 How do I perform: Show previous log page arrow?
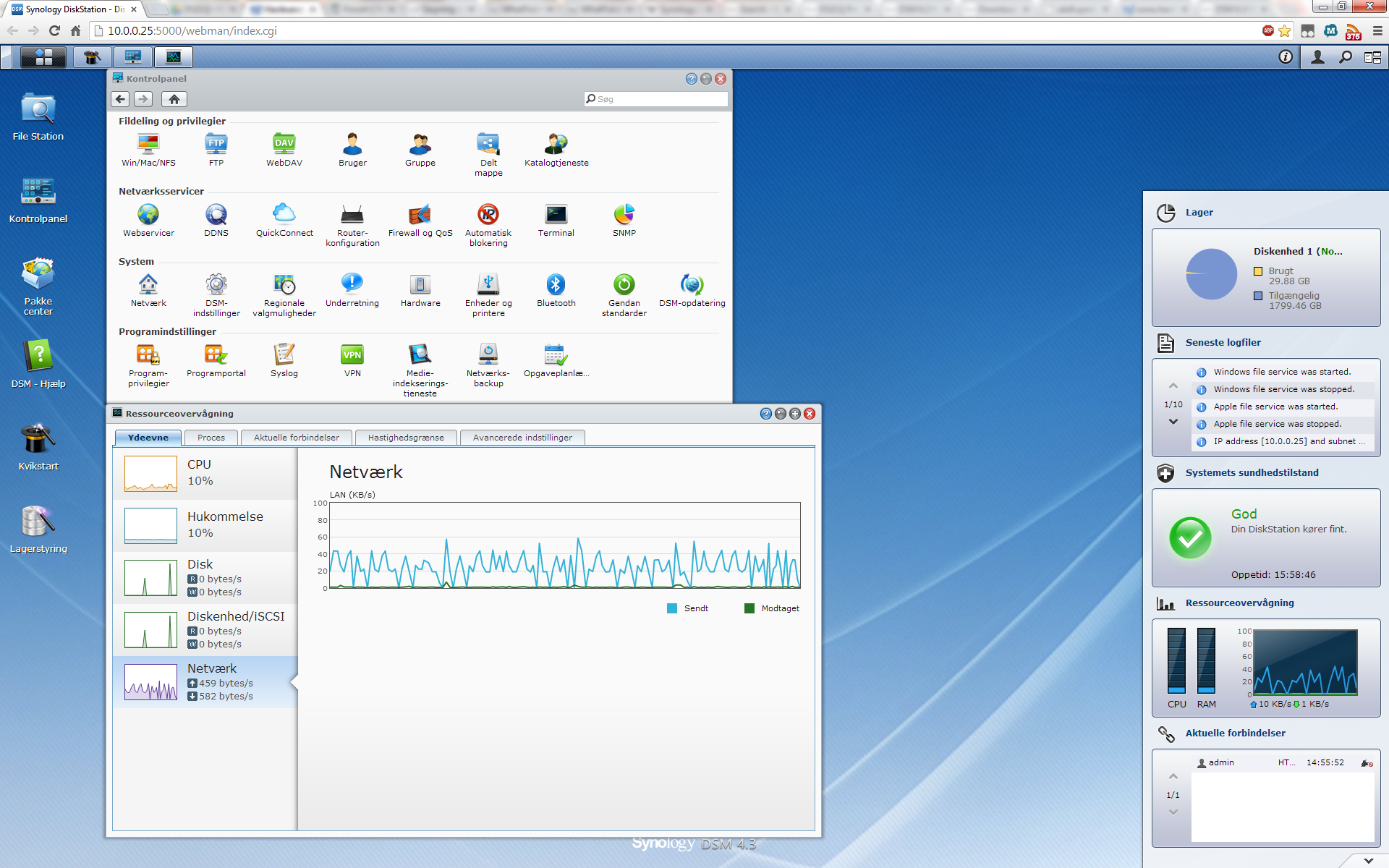(1173, 386)
